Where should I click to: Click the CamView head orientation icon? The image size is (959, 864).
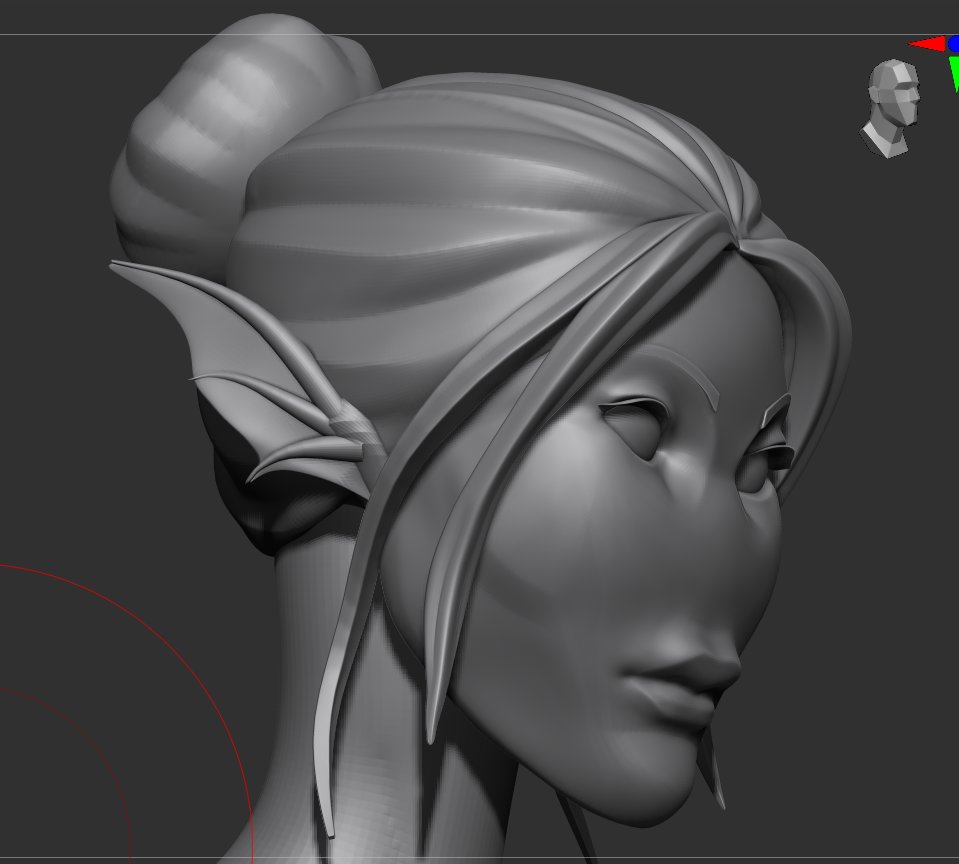(891, 108)
